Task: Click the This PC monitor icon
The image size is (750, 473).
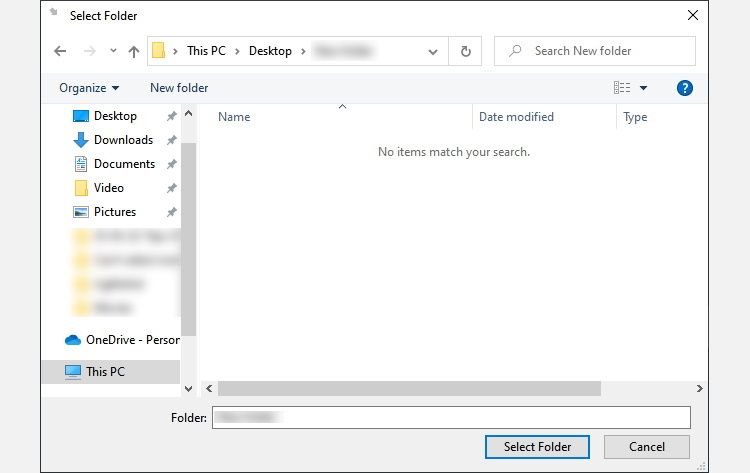Action: [73, 372]
